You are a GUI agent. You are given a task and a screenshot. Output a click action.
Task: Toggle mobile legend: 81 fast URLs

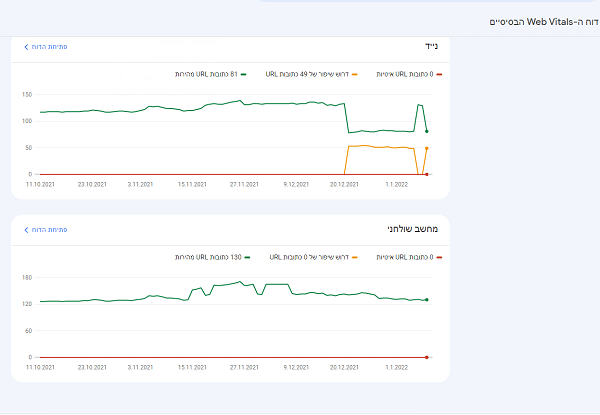click(x=210, y=74)
